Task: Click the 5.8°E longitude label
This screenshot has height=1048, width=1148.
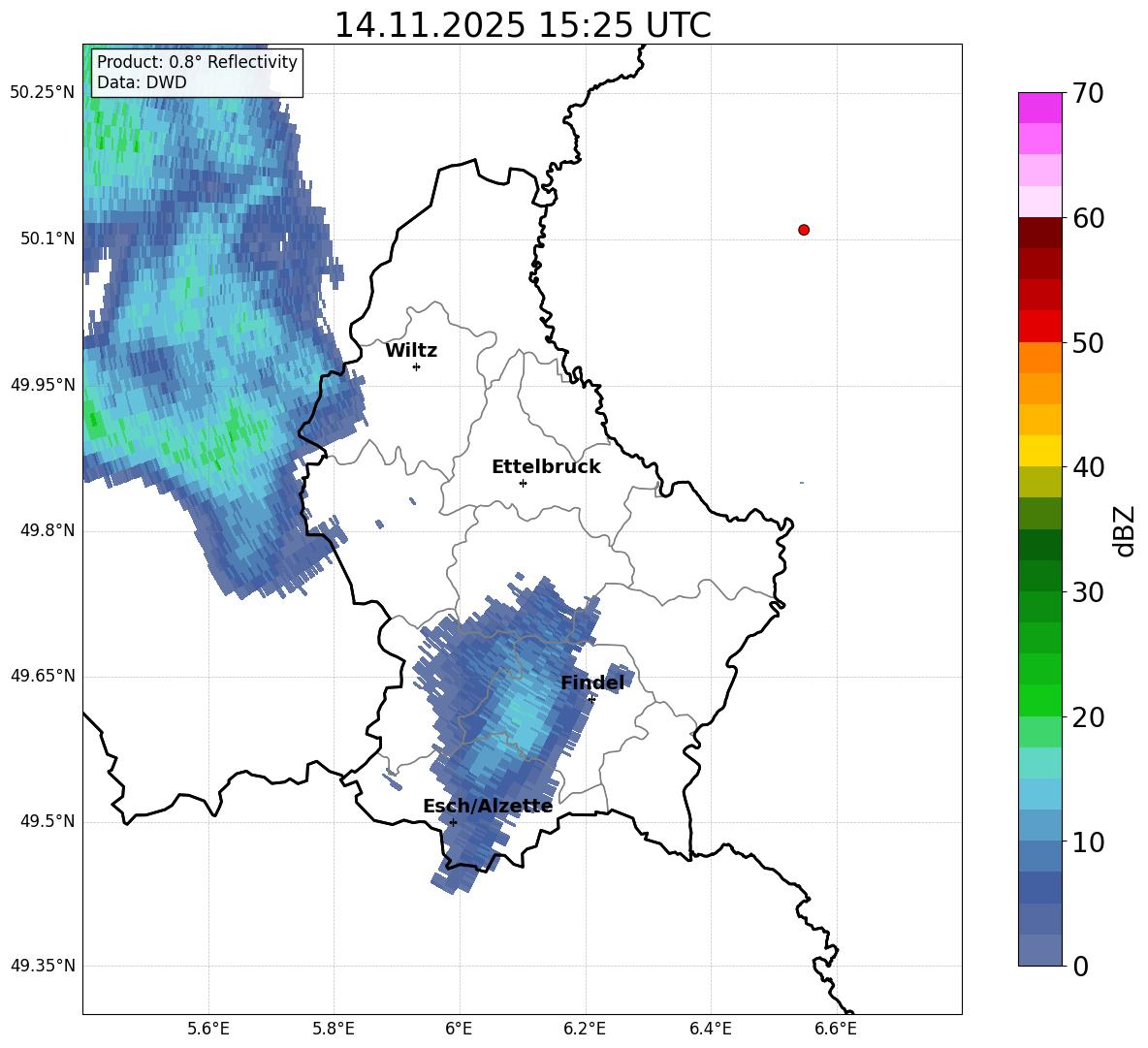Action: [334, 1029]
